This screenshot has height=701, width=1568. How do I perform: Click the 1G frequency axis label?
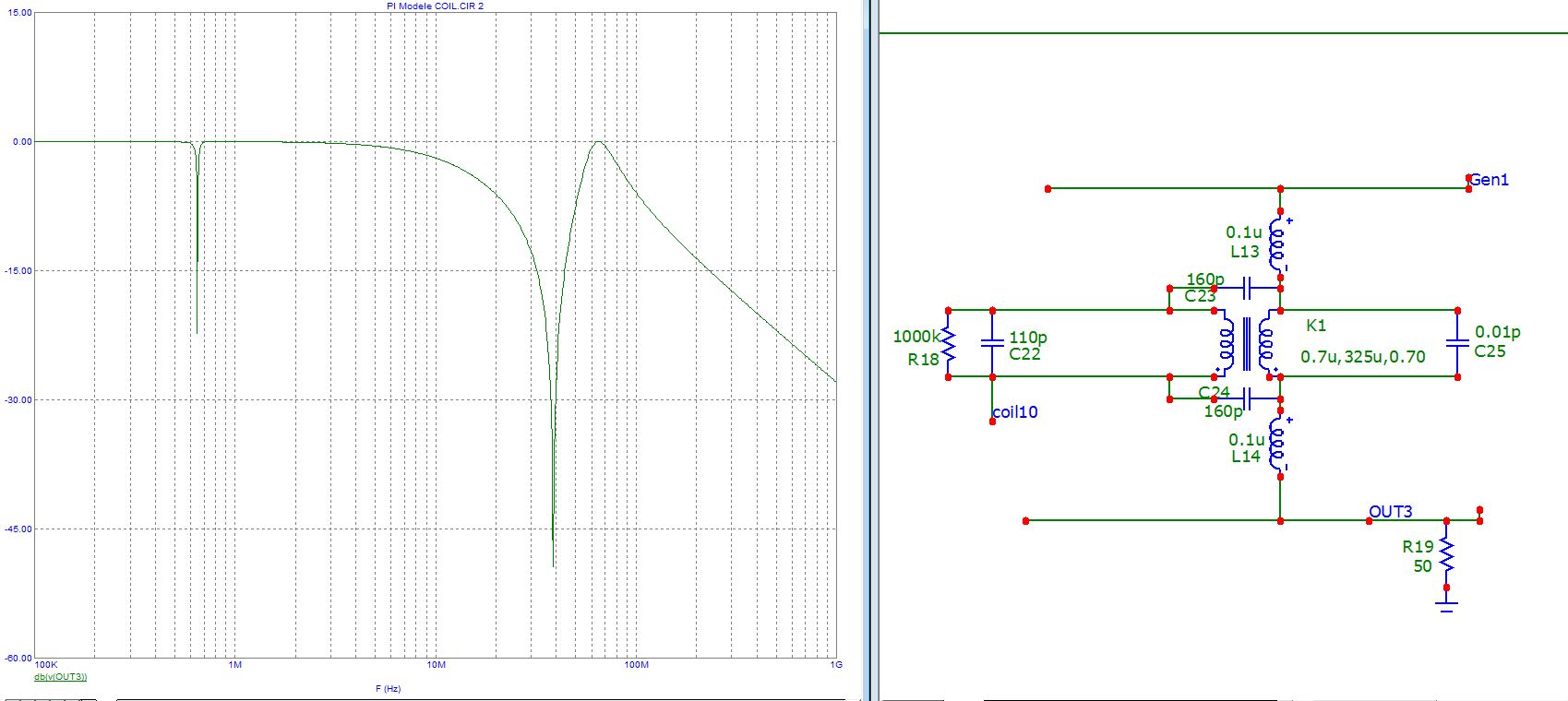click(836, 665)
